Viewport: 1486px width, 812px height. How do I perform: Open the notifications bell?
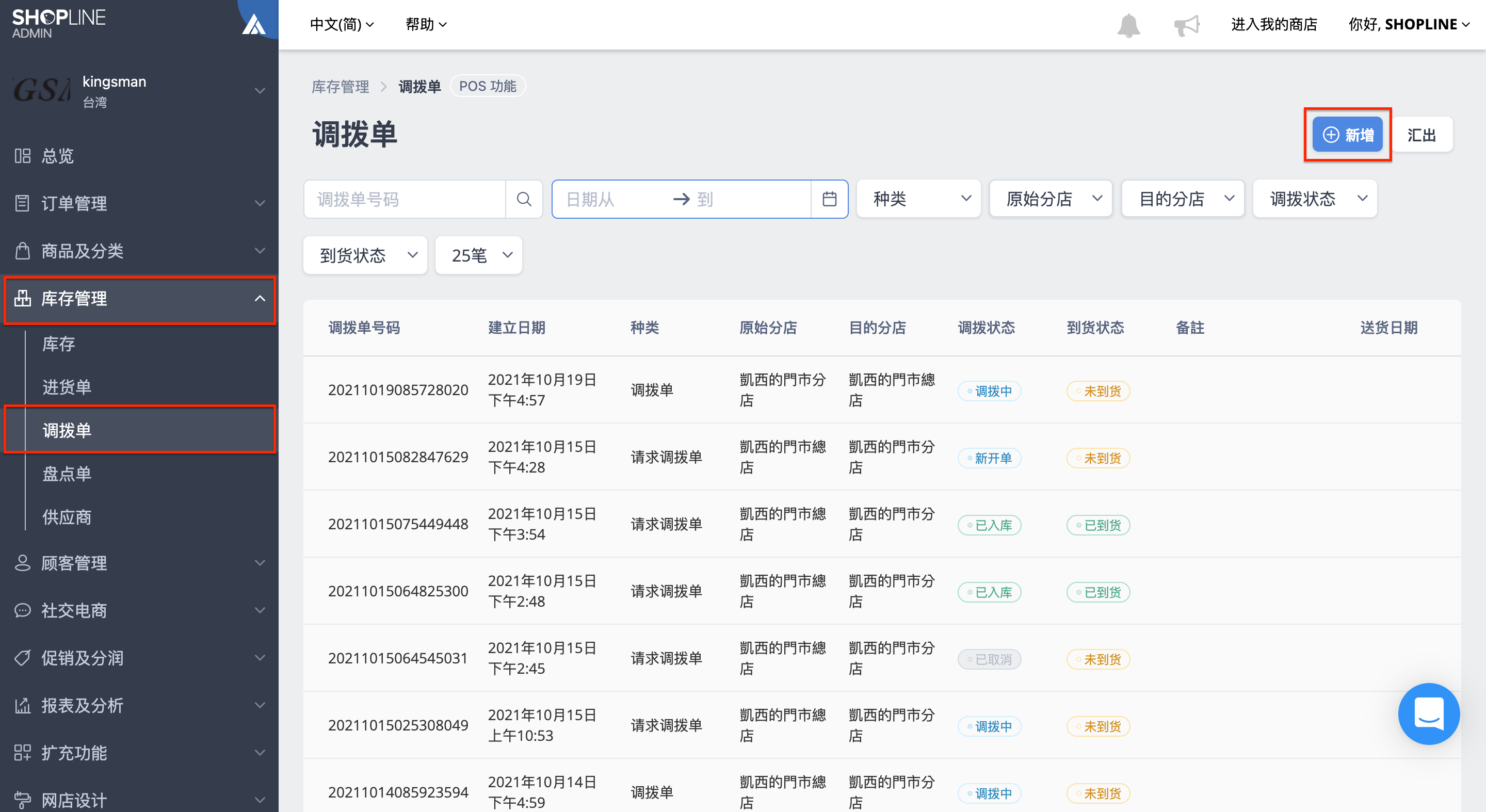pyautogui.click(x=1128, y=25)
